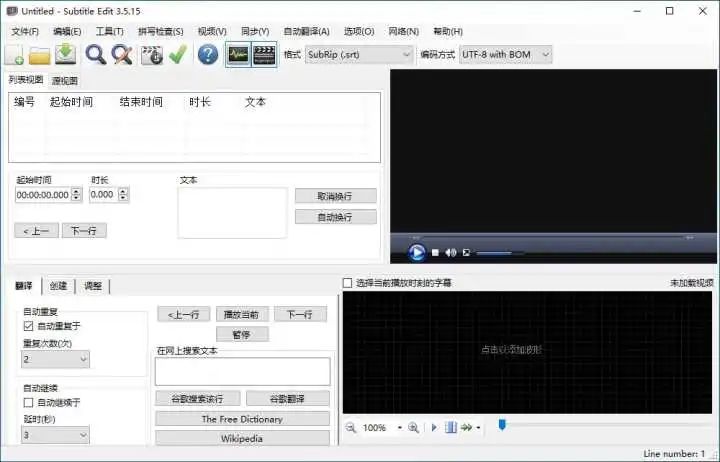Click the waveform position slider handle

(502, 425)
